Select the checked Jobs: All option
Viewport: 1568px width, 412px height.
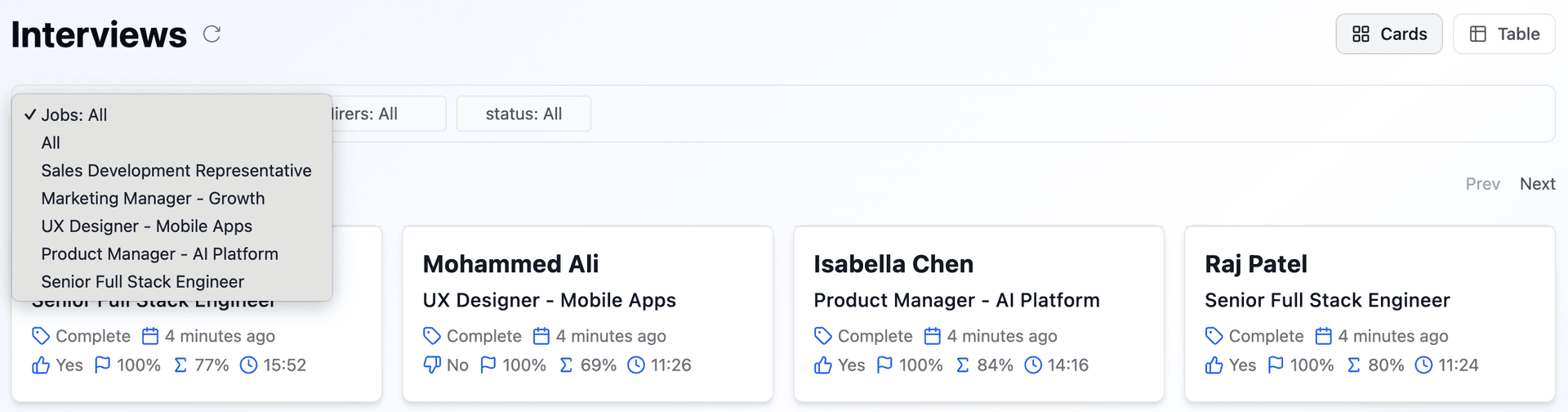74,115
